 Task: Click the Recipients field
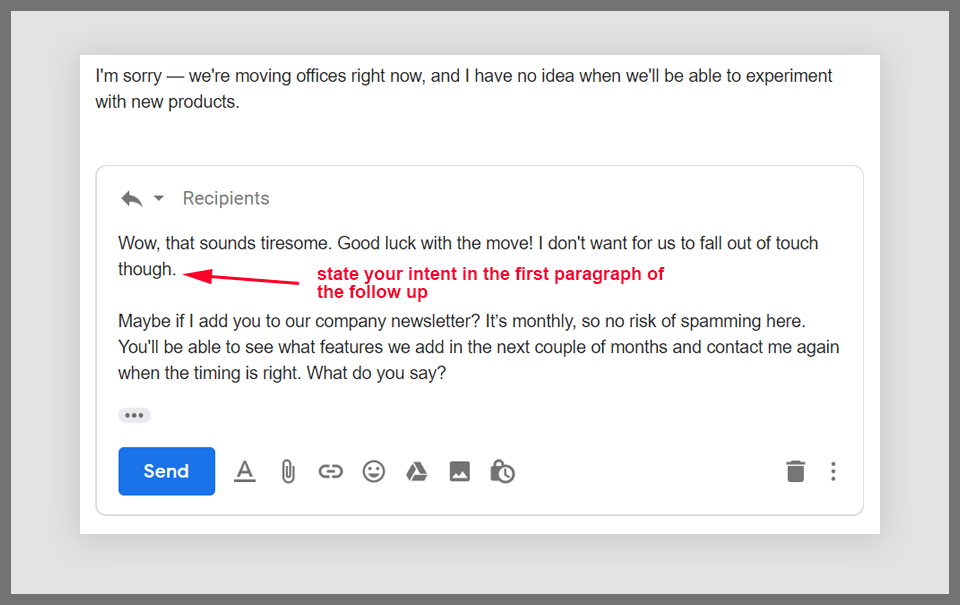pos(226,198)
